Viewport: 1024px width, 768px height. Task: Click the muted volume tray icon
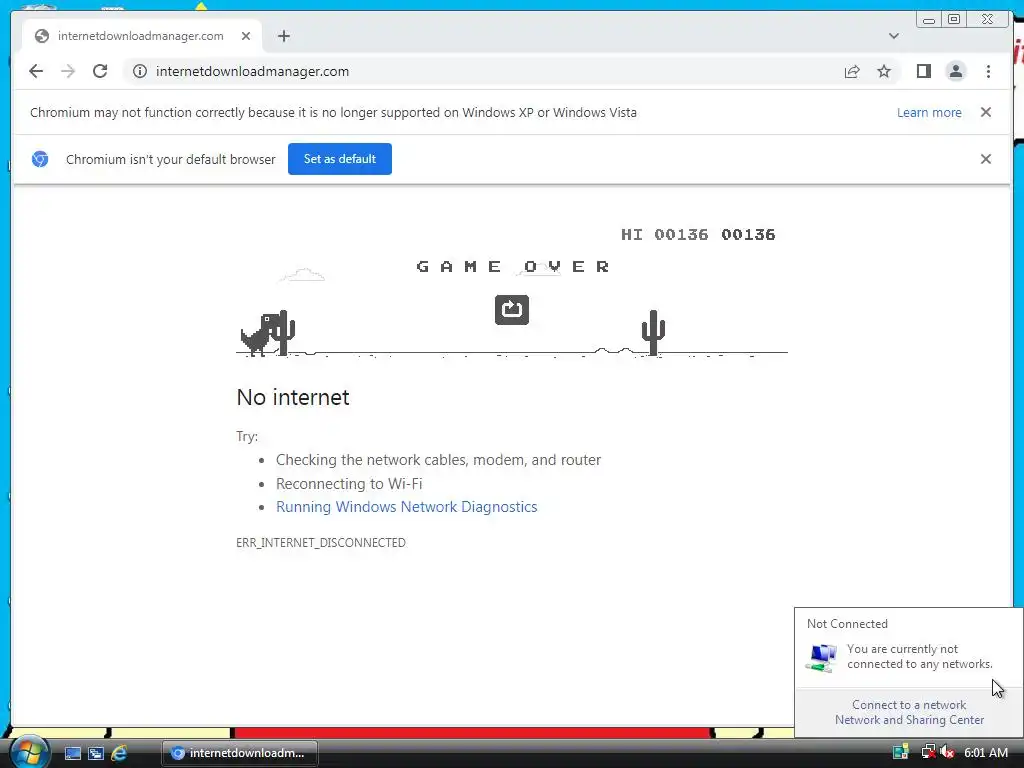[x=947, y=752]
